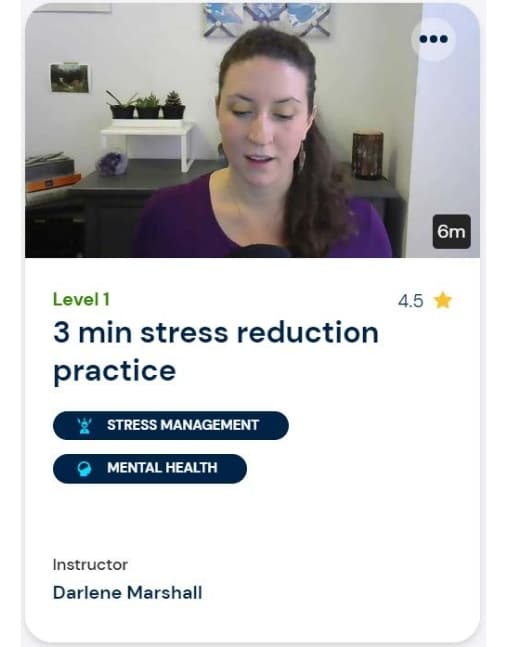Viewport: 507px width, 647px height.
Task: Click the potted plants in the thumbnail
Action: pos(146,105)
